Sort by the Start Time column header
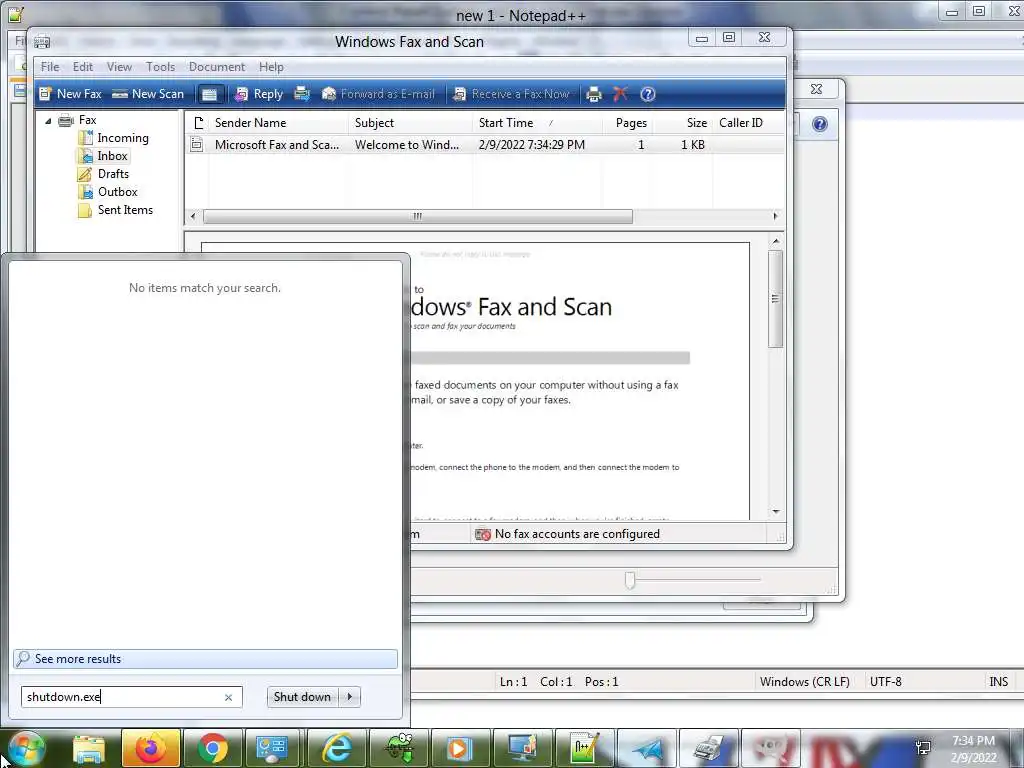1024x768 pixels. (537, 123)
